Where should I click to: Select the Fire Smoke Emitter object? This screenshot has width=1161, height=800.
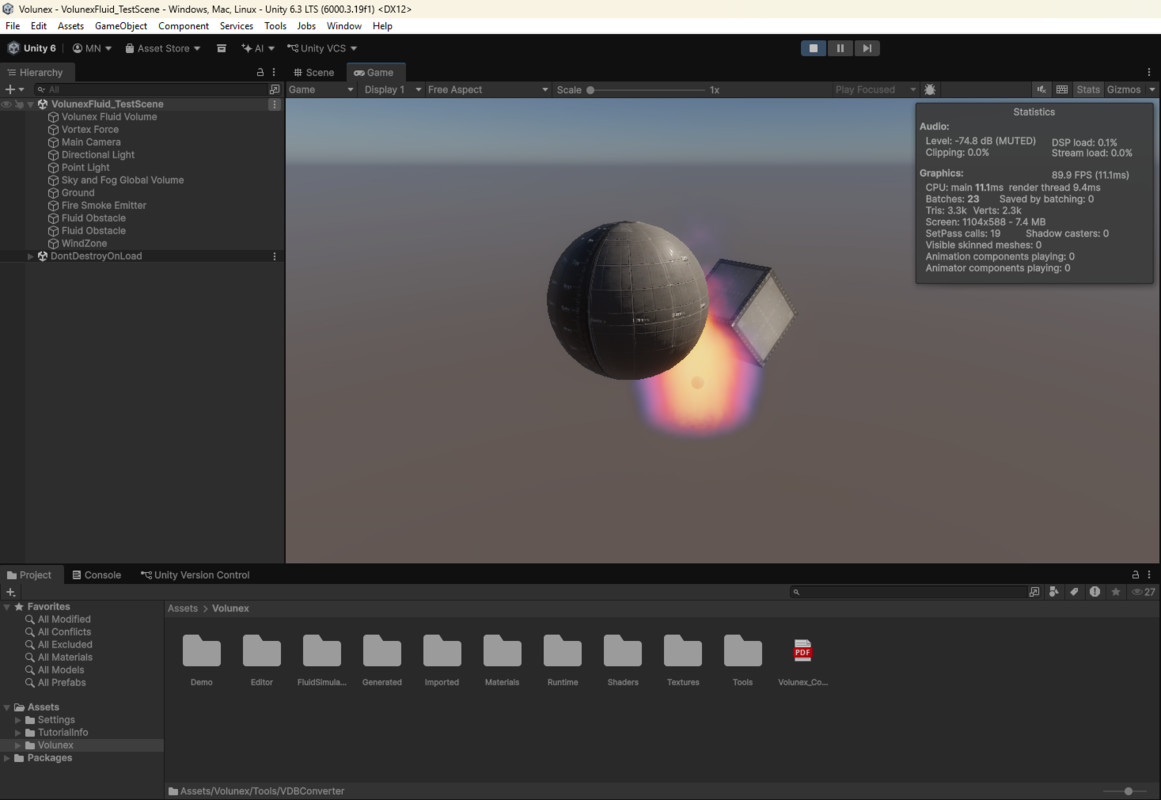104,205
